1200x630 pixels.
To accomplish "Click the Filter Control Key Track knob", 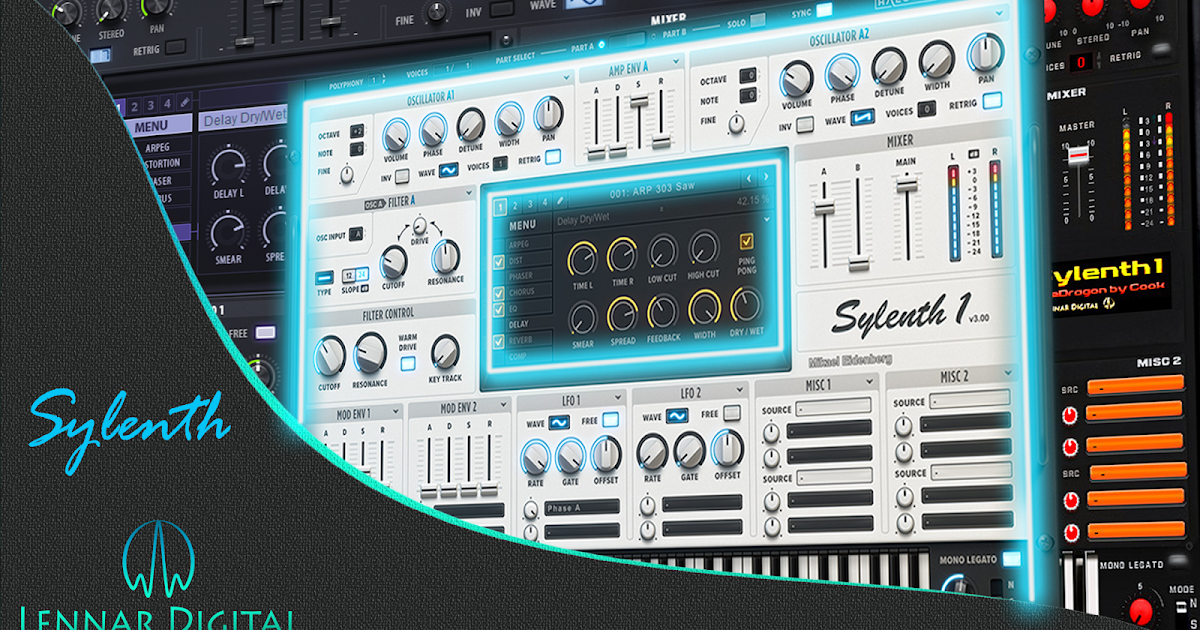I will point(445,351).
